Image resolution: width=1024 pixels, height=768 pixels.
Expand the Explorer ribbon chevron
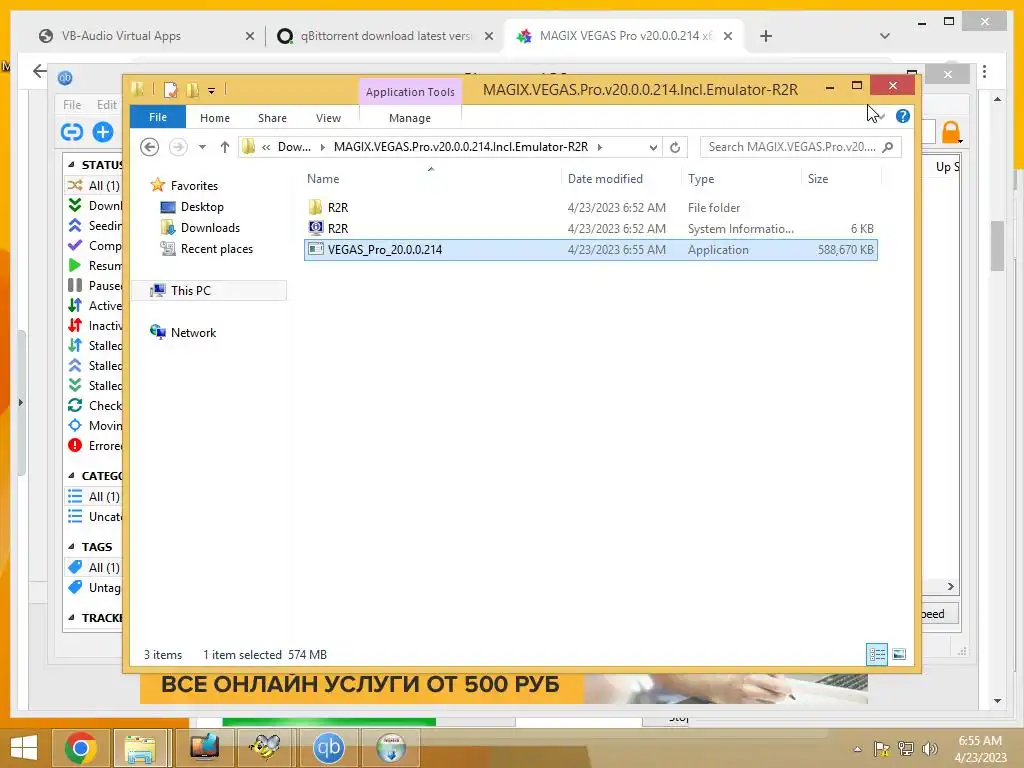(880, 117)
